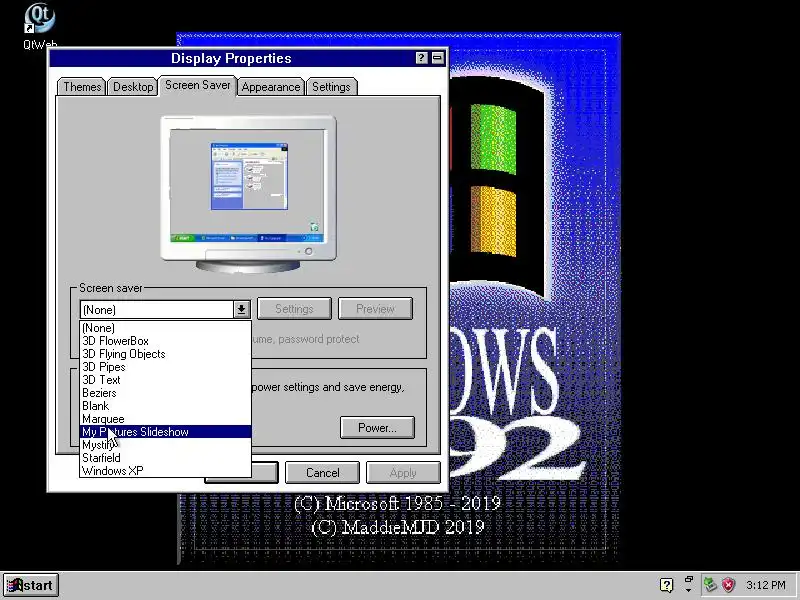Click the Display Properties title bar
The height and width of the screenshot is (600, 800).
tap(231, 58)
